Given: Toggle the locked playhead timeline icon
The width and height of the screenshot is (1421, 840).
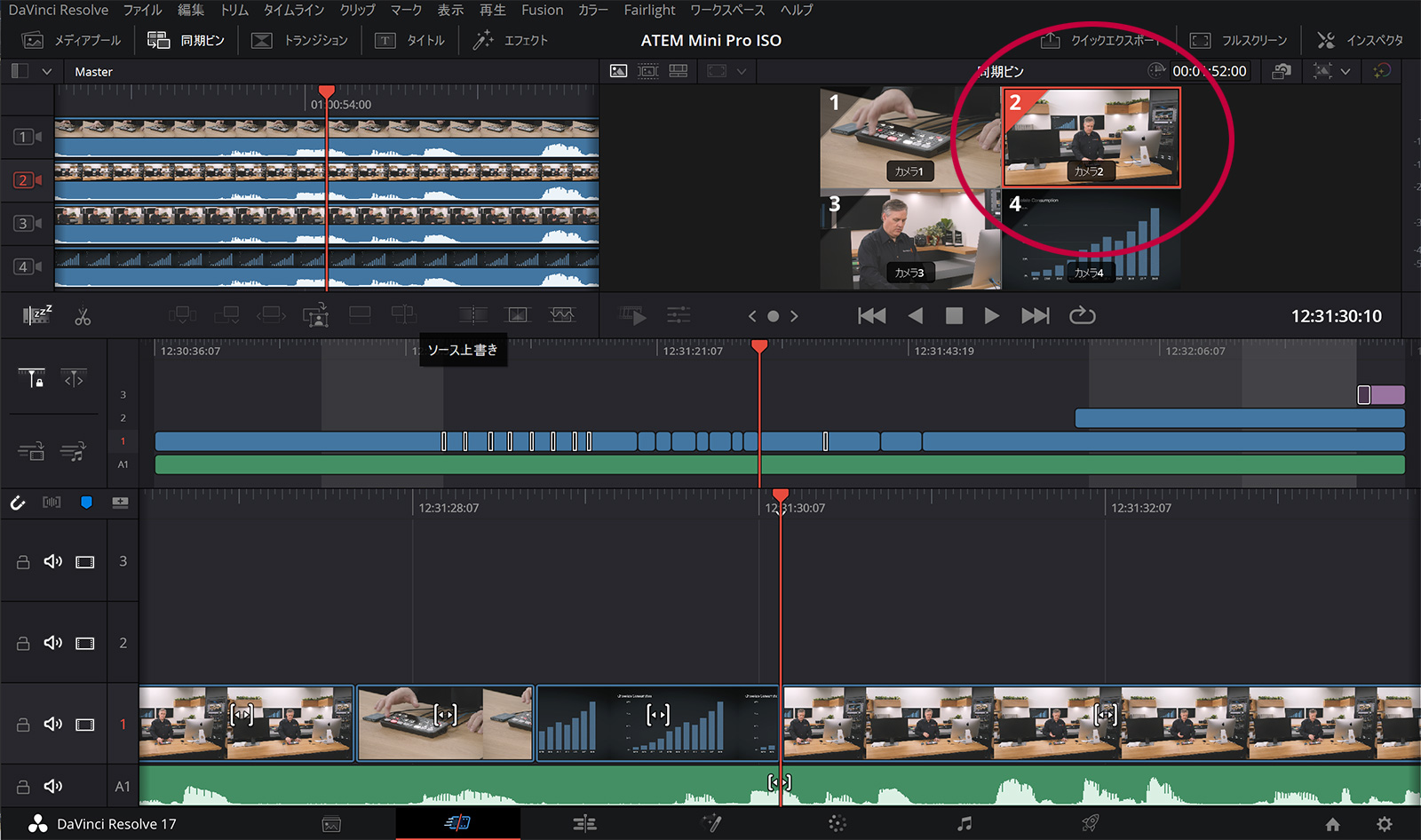Looking at the screenshot, I should (x=32, y=379).
